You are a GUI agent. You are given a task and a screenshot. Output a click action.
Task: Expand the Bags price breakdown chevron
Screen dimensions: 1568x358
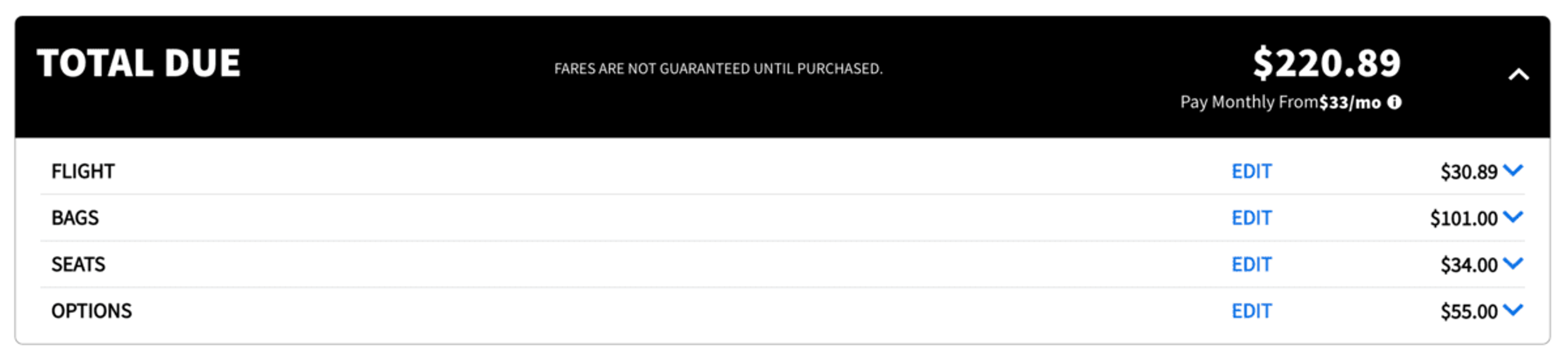tap(1513, 217)
